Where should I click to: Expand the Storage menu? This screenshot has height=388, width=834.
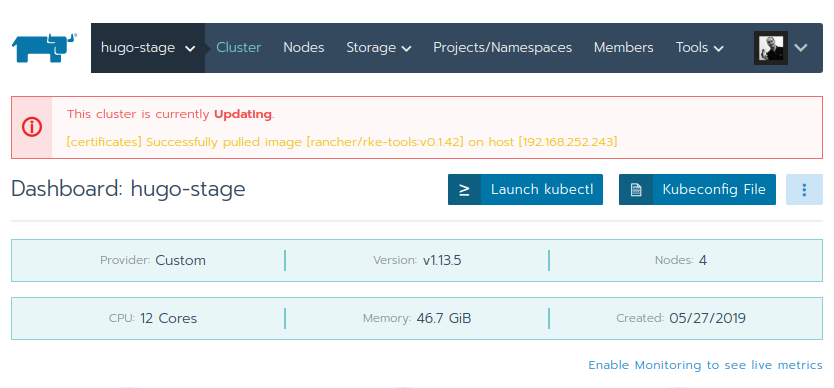pos(379,48)
